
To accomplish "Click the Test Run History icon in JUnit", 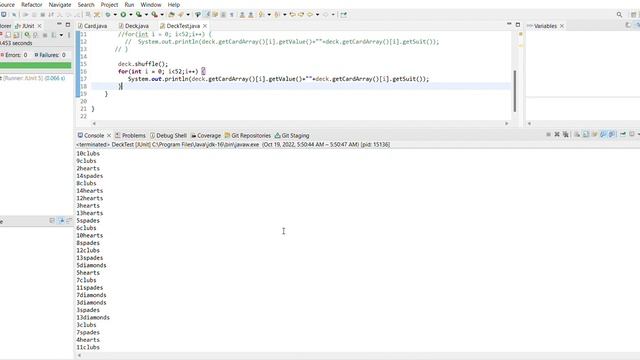I will click(53, 35).
